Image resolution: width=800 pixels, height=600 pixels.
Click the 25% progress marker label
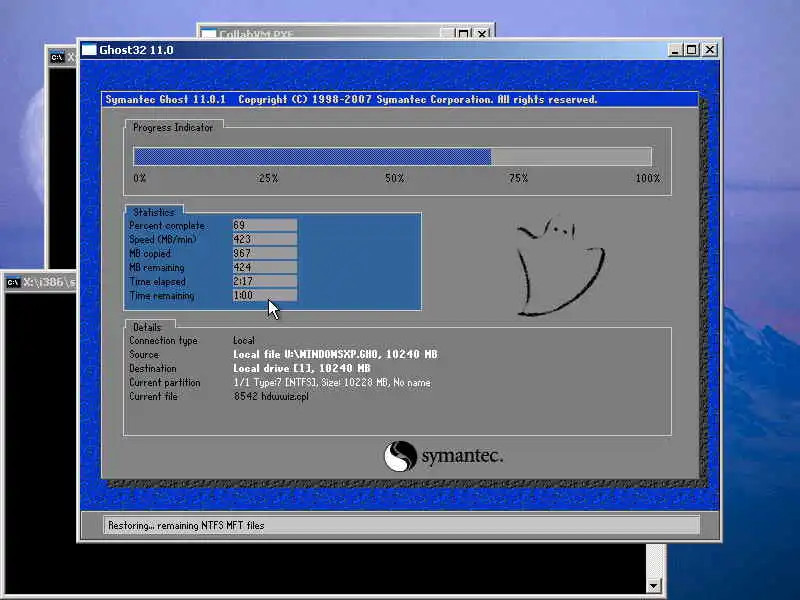268,178
